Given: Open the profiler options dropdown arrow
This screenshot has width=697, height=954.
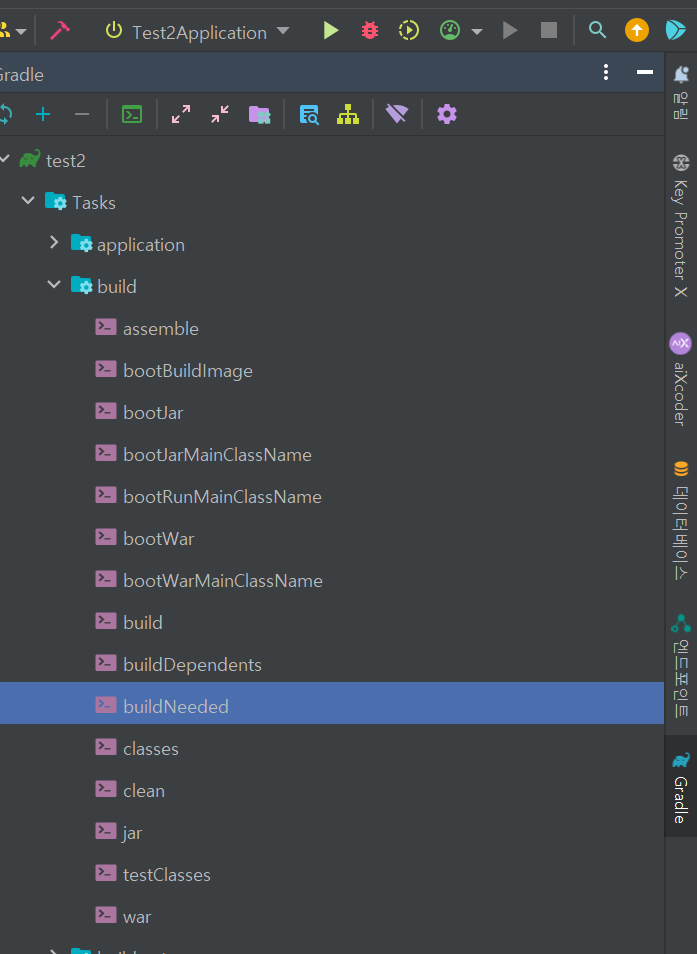Looking at the screenshot, I should click(x=477, y=31).
